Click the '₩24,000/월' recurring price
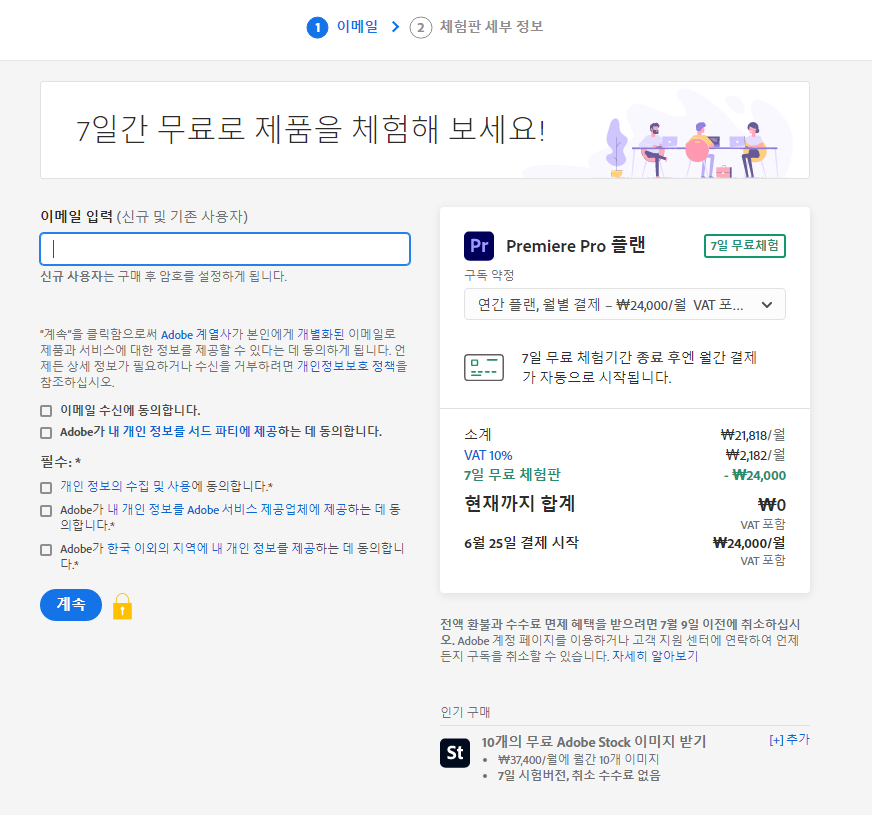 coord(749,543)
